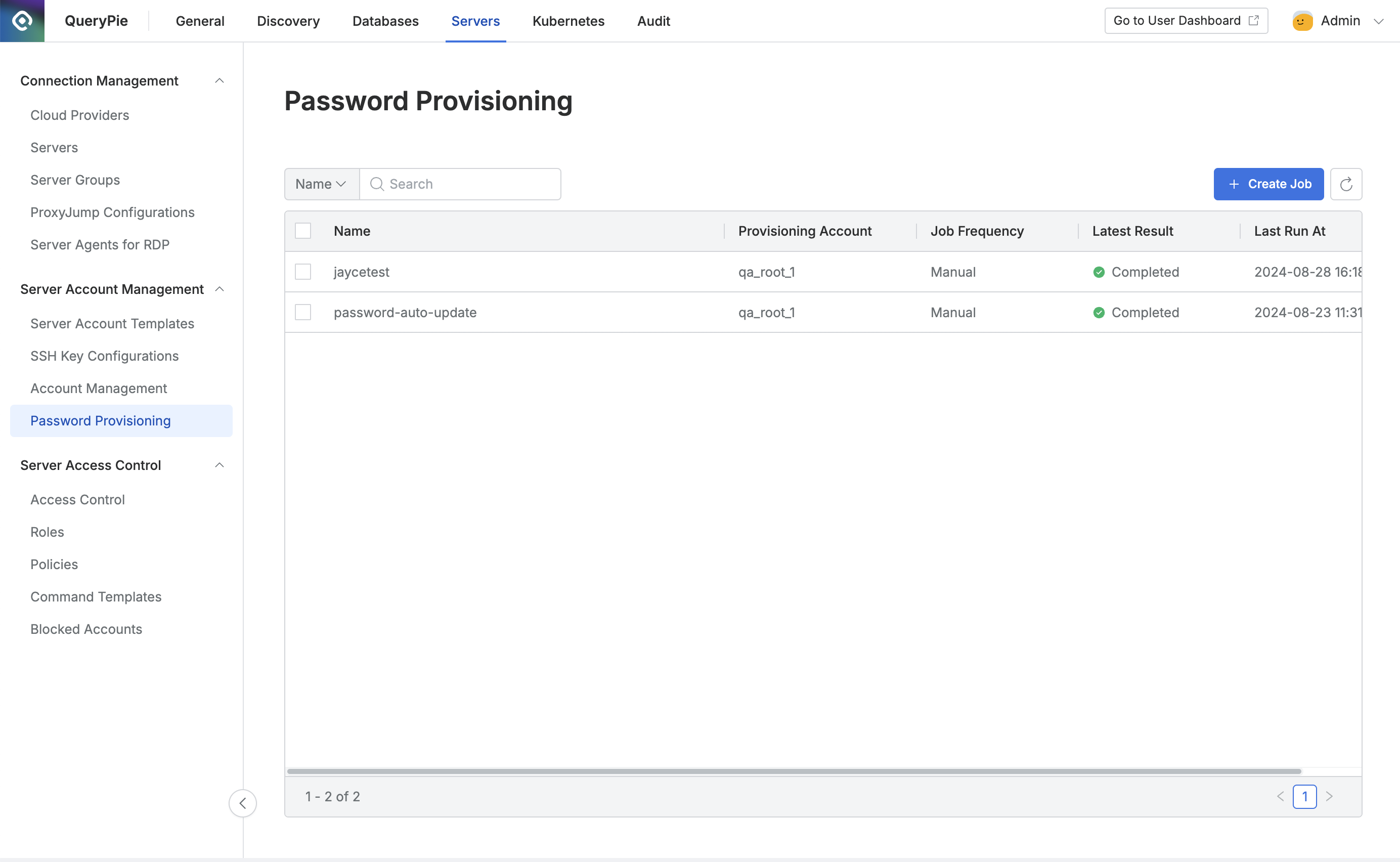The height and width of the screenshot is (862, 1400).
Task: Go to the next page arrow
Action: click(1329, 796)
